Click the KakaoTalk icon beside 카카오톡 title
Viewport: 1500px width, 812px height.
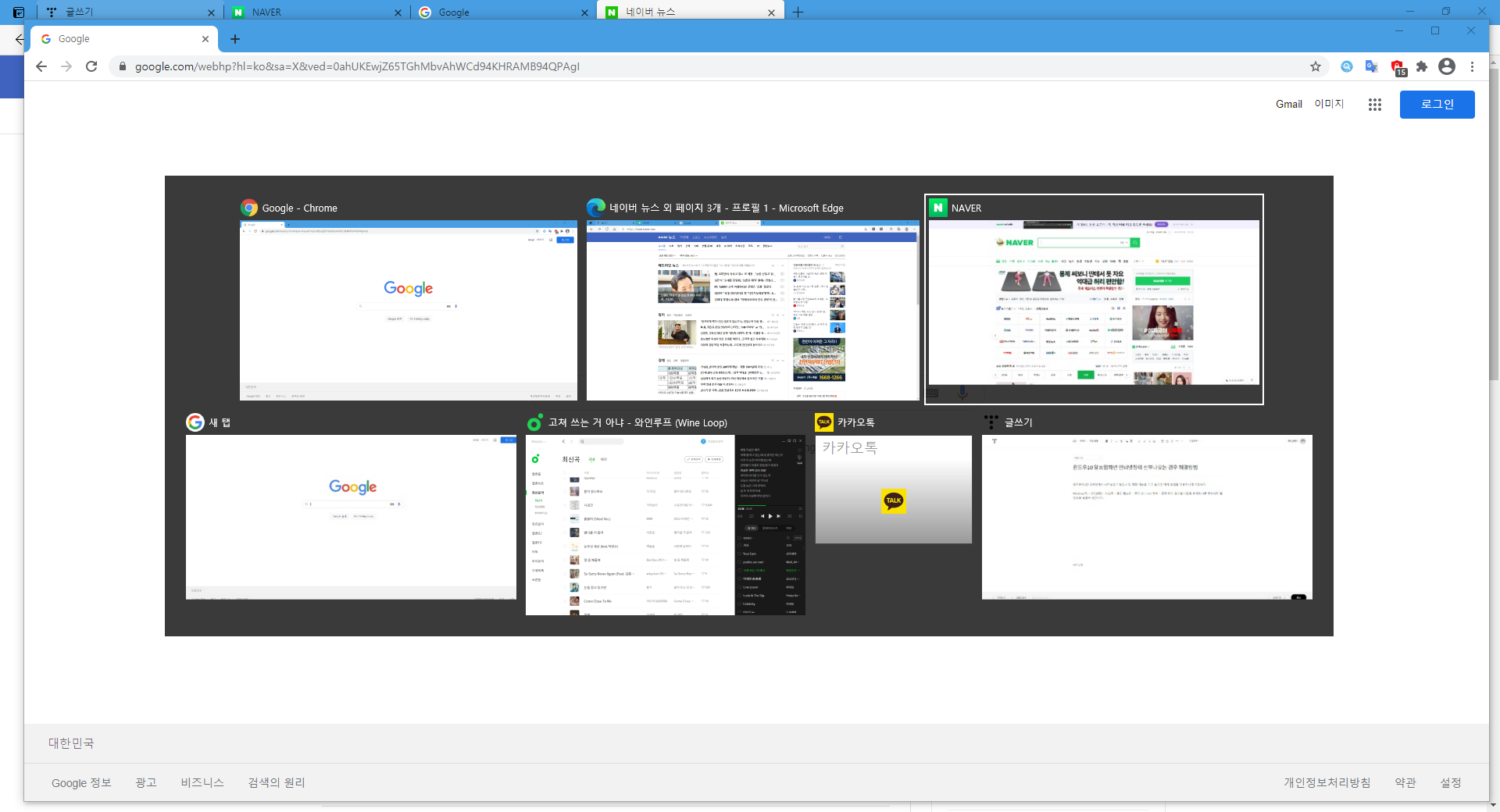click(x=824, y=422)
